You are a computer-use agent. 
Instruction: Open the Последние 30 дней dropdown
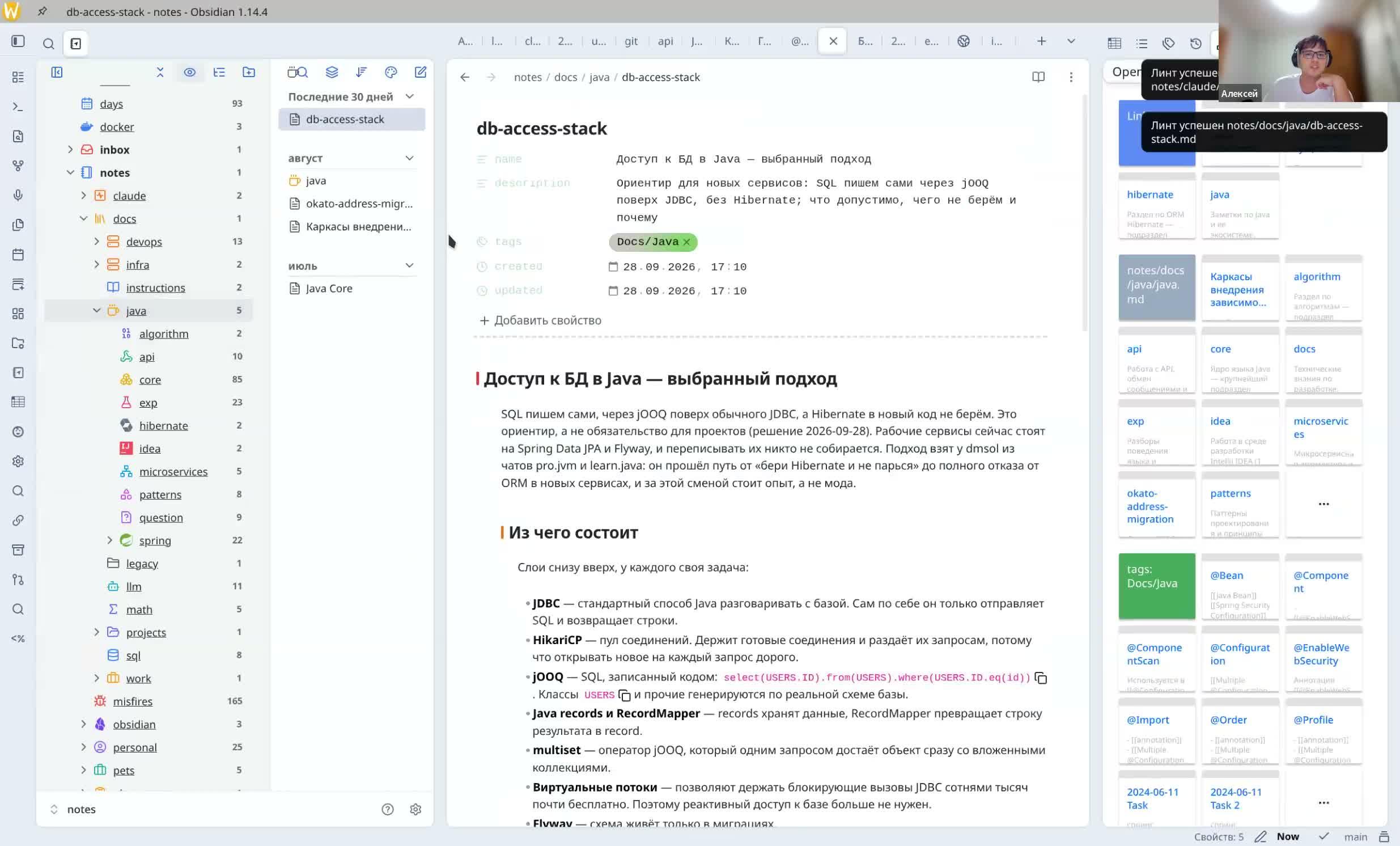(x=409, y=96)
